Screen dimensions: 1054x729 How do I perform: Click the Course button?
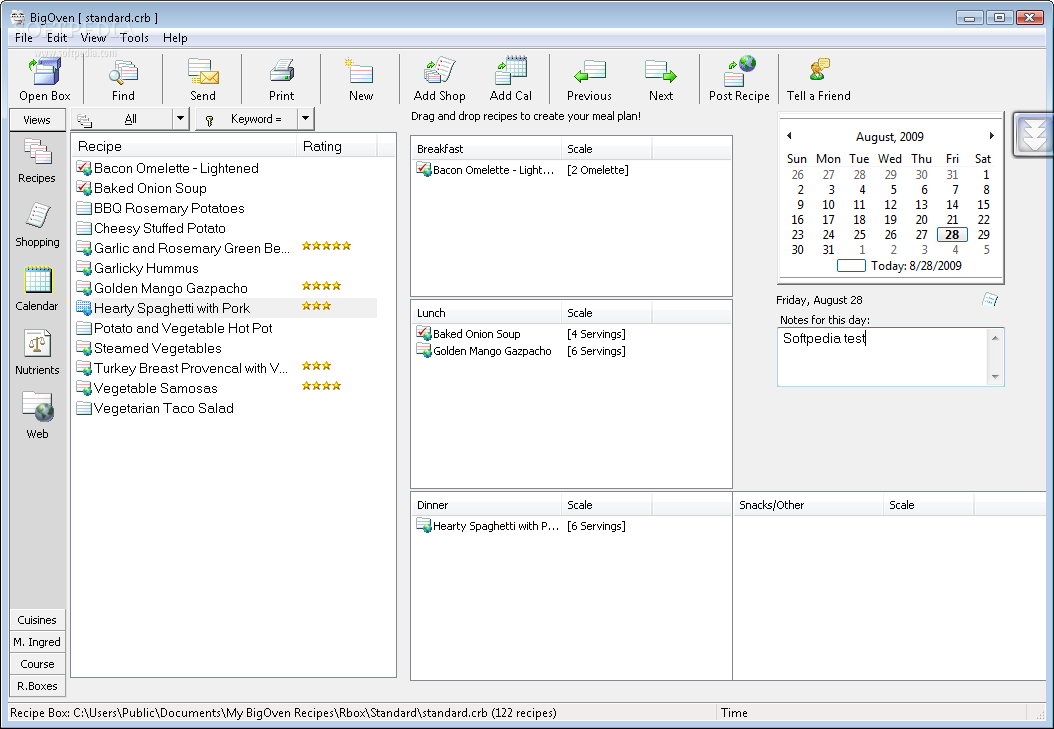[37, 664]
